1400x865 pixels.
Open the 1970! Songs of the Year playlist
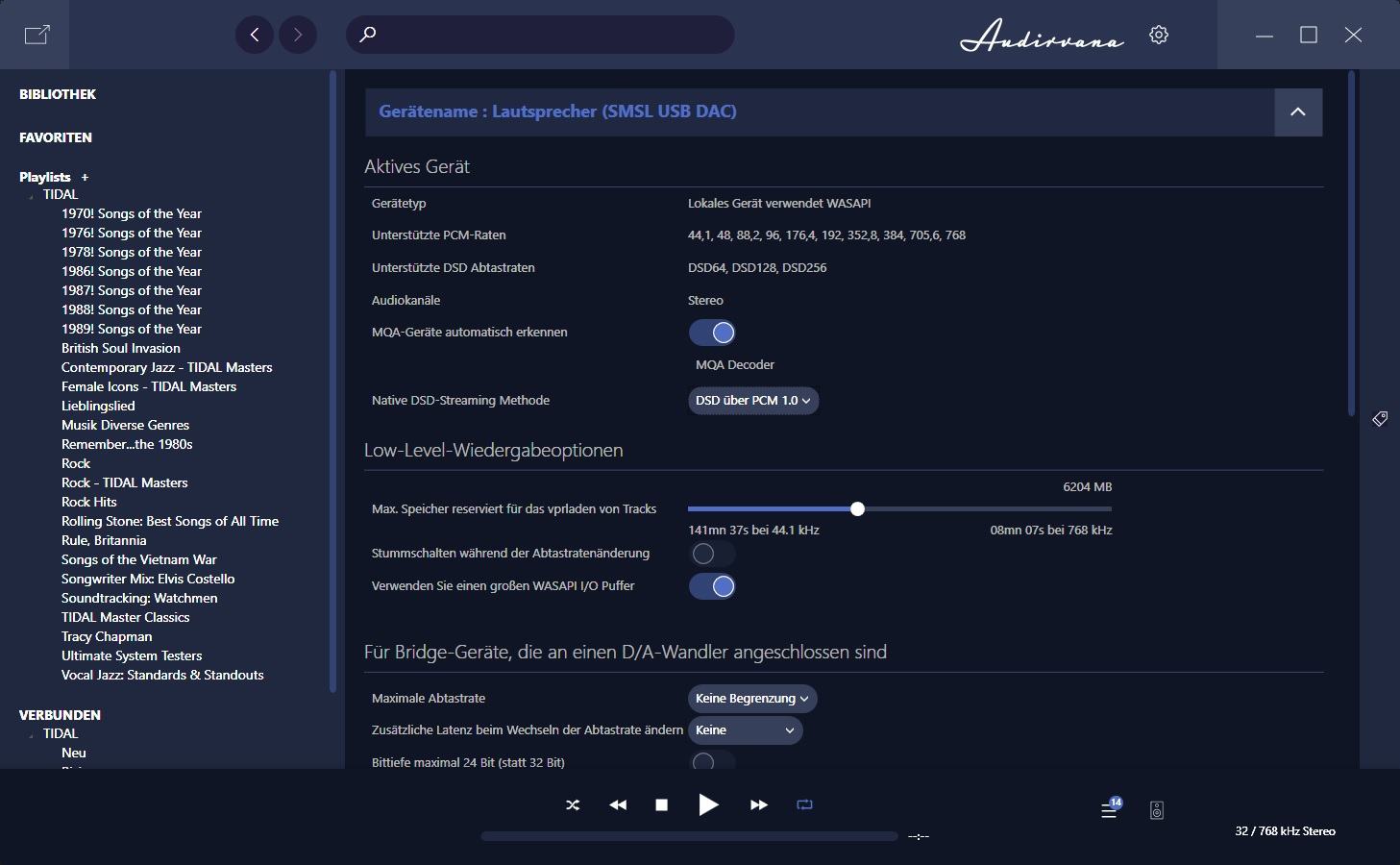click(132, 213)
